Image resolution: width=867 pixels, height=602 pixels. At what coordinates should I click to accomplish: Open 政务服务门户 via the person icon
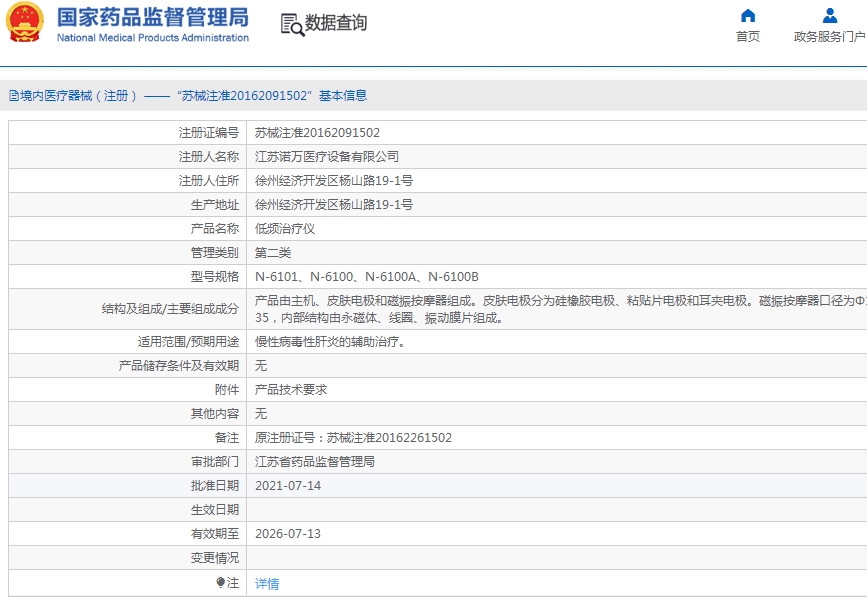tap(829, 15)
